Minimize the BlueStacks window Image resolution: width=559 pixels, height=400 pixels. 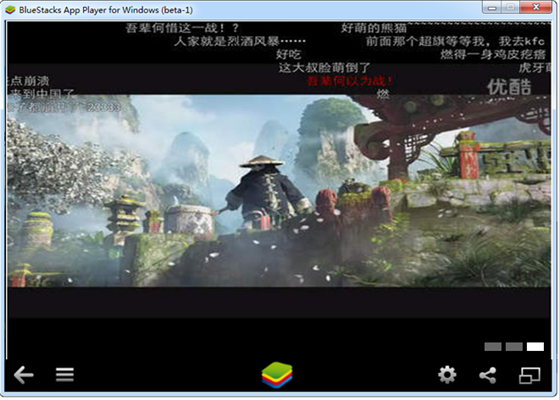pyautogui.click(x=492, y=7)
